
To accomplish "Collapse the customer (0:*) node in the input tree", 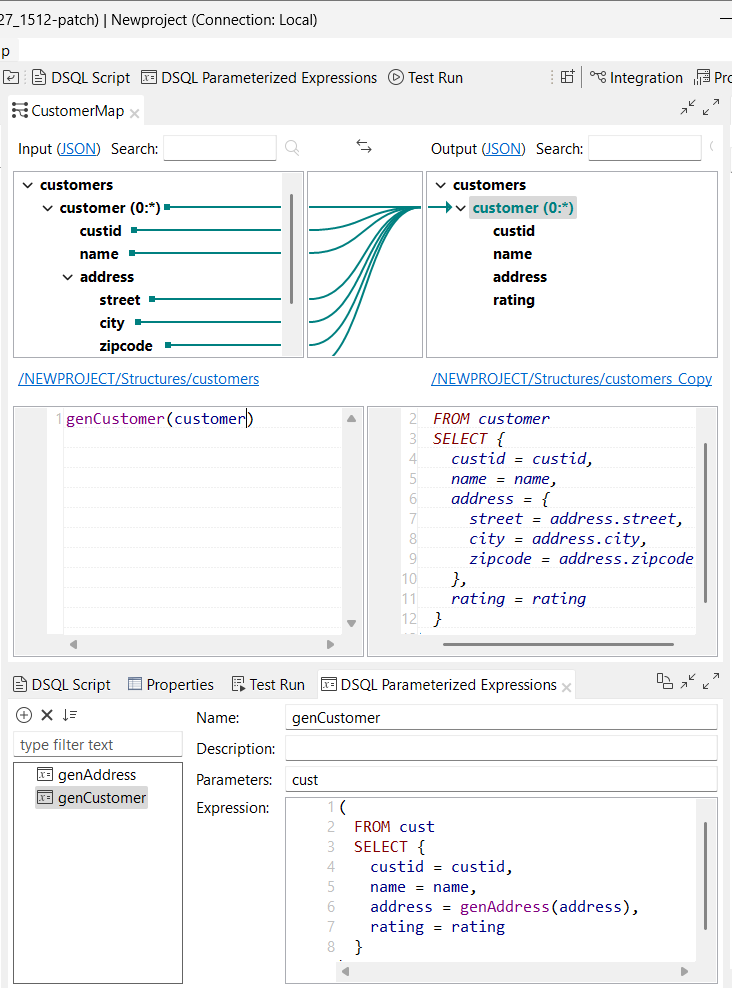I will (47, 208).
